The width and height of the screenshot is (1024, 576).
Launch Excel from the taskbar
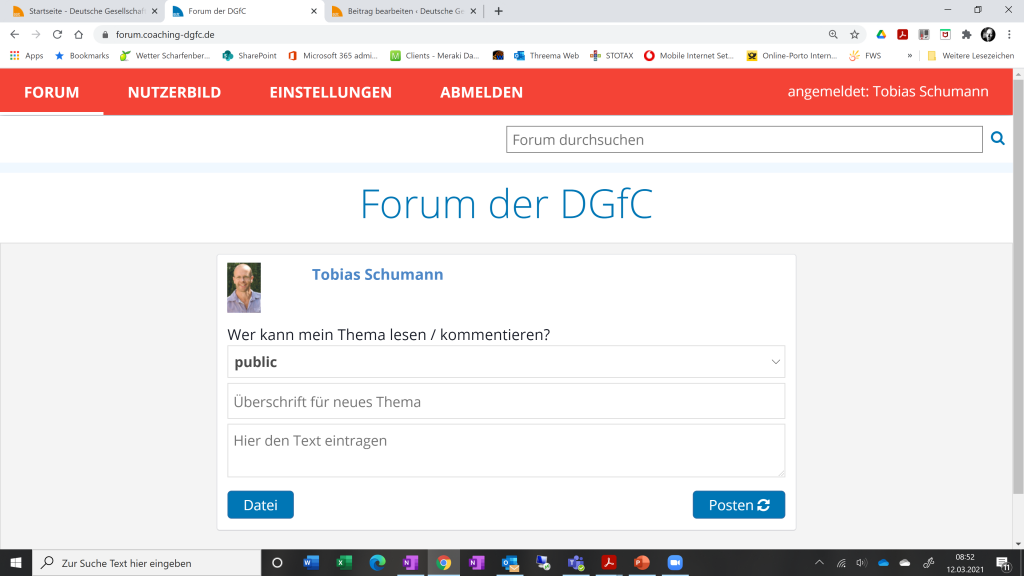(x=342, y=563)
